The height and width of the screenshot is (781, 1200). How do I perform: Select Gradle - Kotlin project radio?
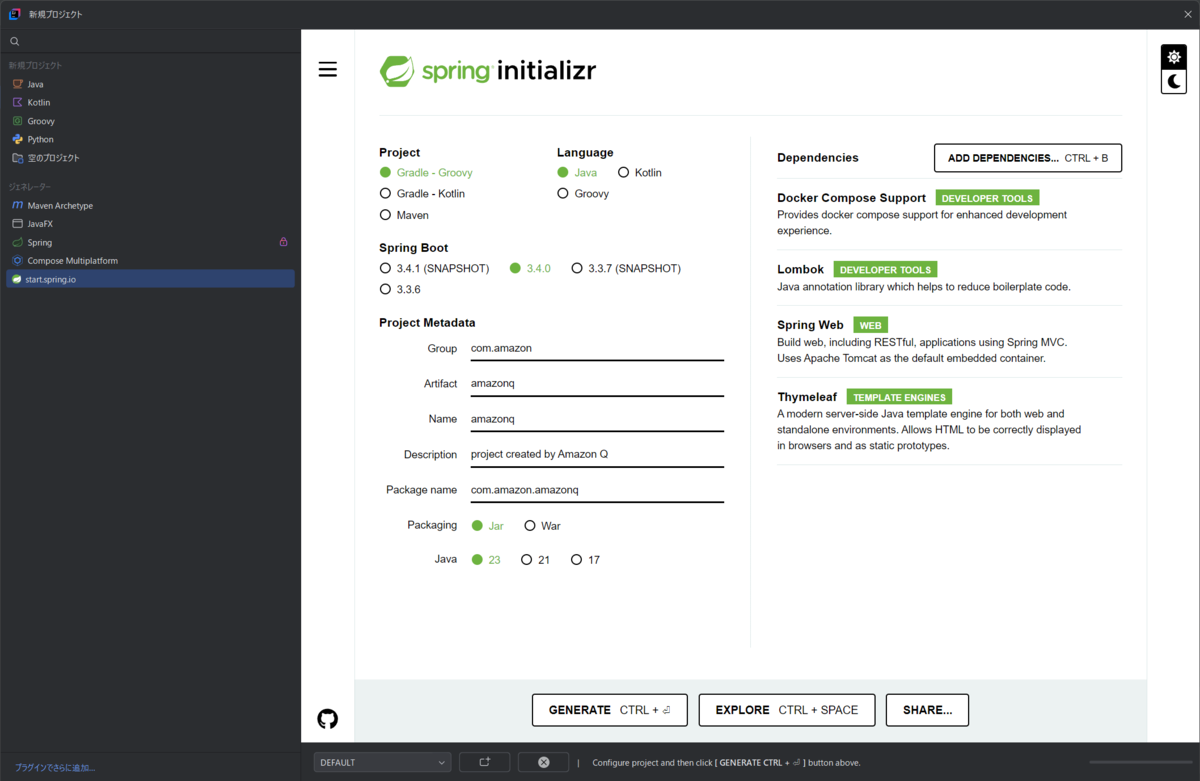(x=422, y=193)
